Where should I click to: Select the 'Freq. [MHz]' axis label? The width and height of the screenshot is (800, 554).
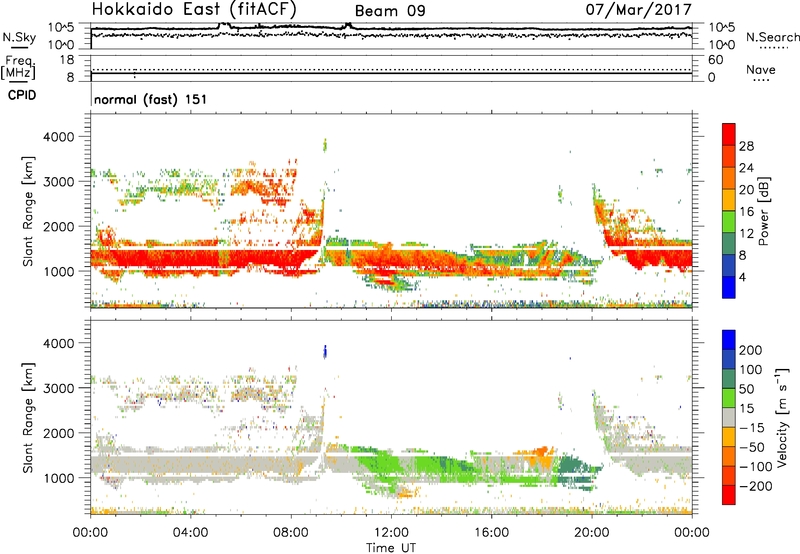coord(18,67)
